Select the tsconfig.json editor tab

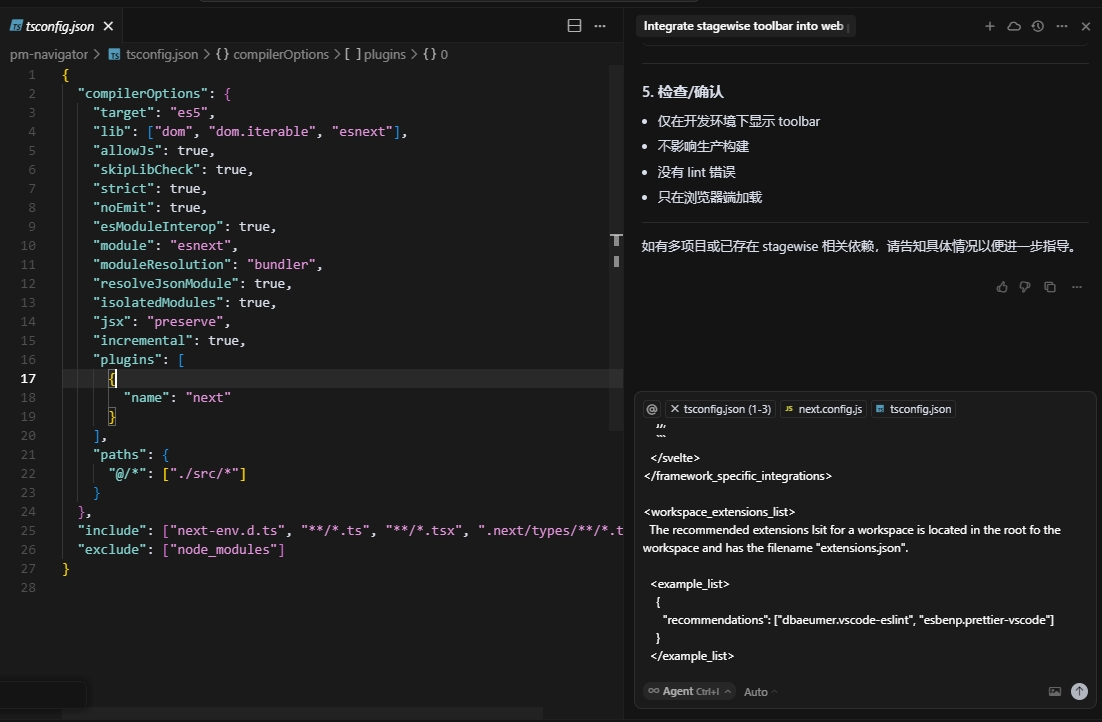tap(60, 26)
